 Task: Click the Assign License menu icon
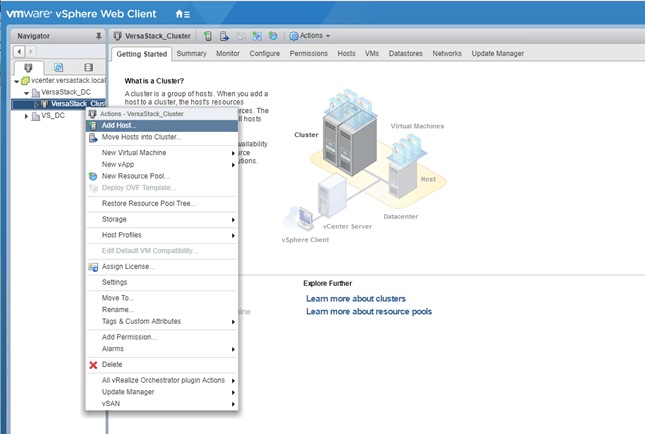tap(93, 267)
